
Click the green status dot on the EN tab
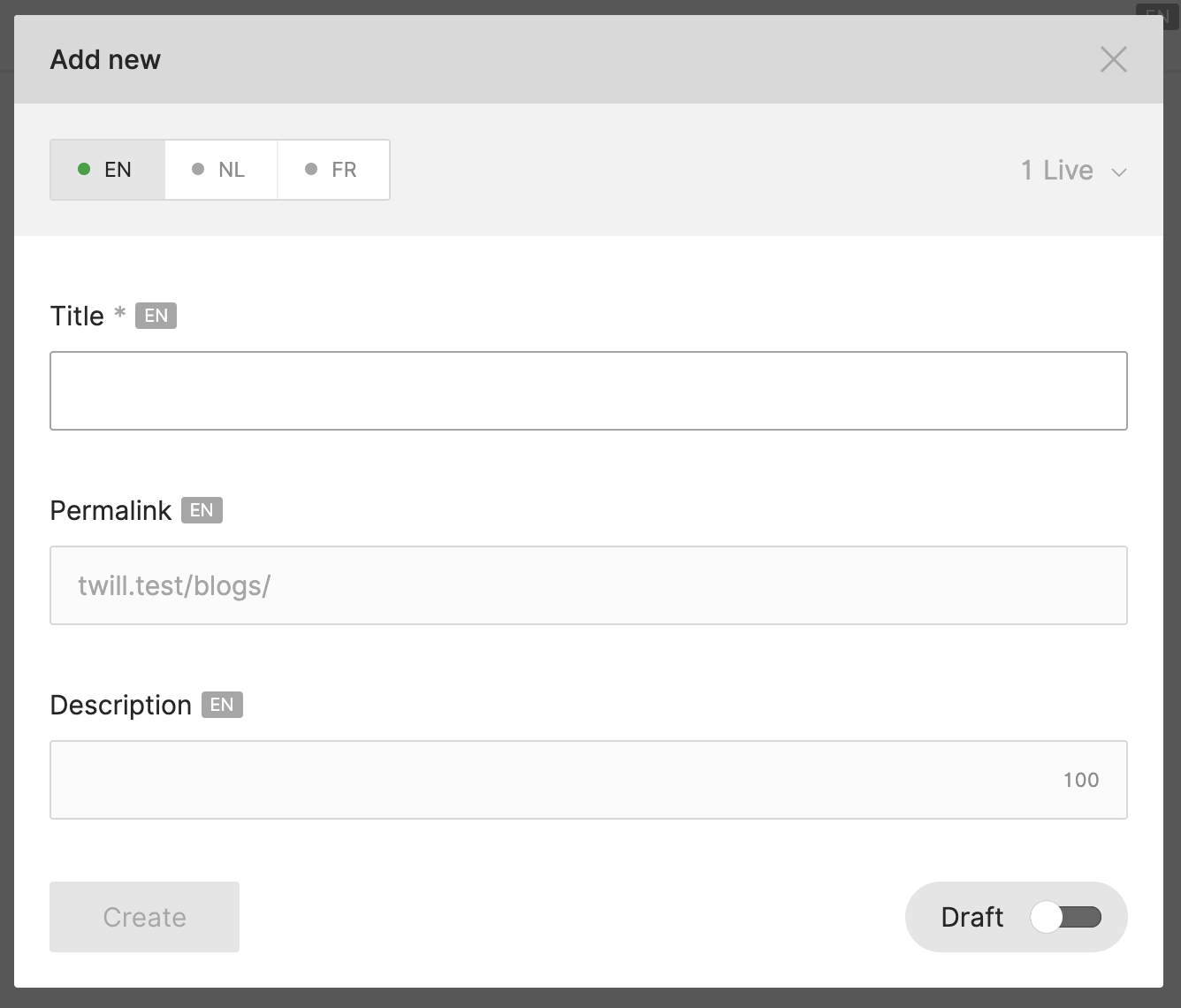pyautogui.click(x=84, y=169)
